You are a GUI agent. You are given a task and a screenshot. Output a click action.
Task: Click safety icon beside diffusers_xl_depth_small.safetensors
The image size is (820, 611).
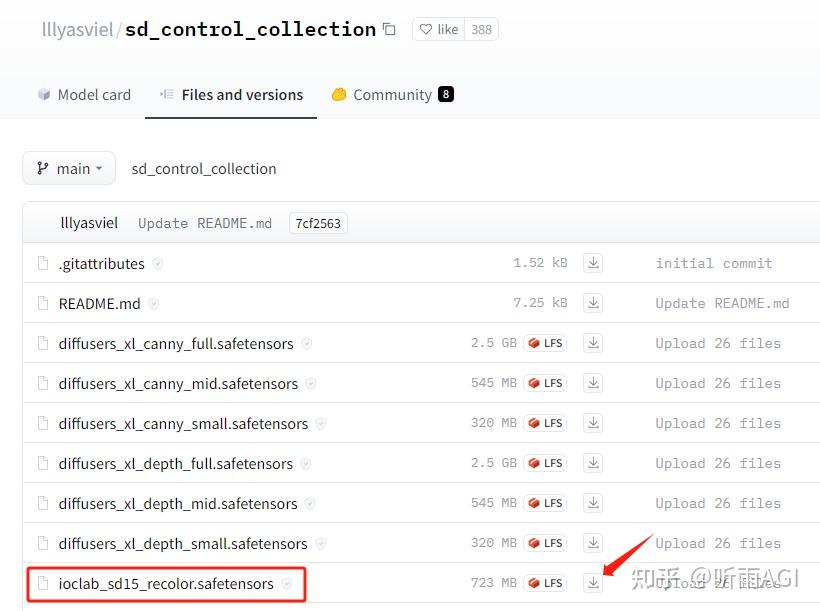[321, 544]
